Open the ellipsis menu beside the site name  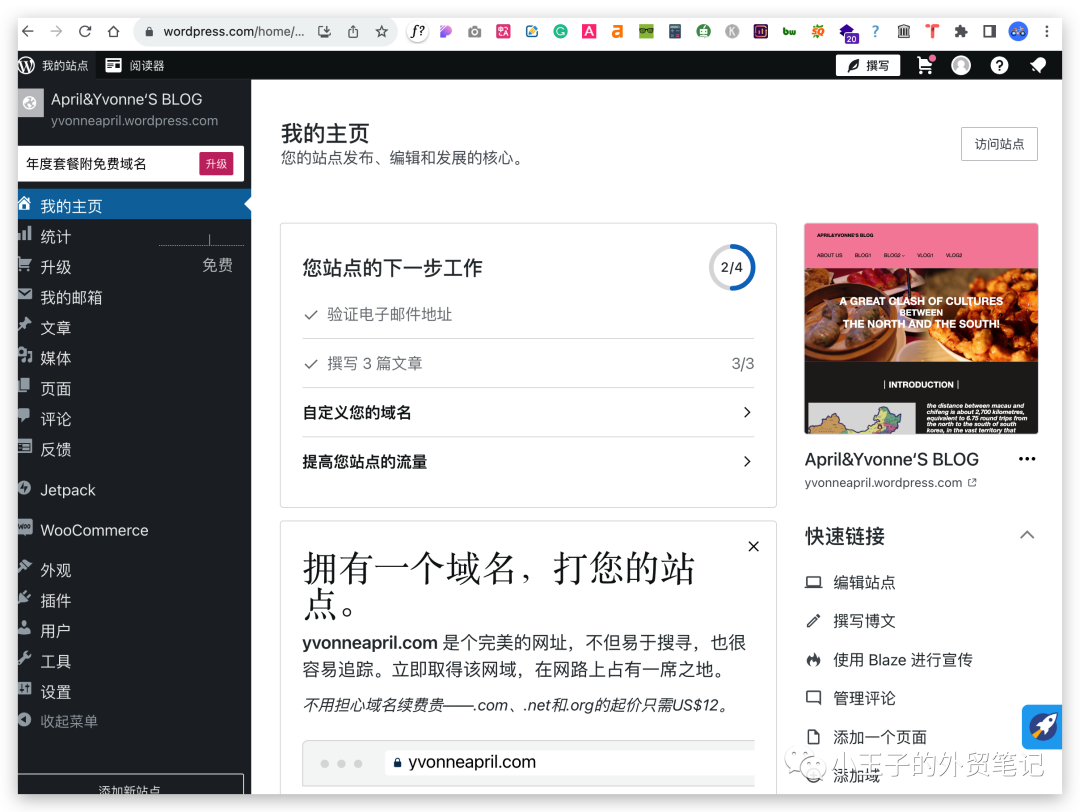(1026, 458)
